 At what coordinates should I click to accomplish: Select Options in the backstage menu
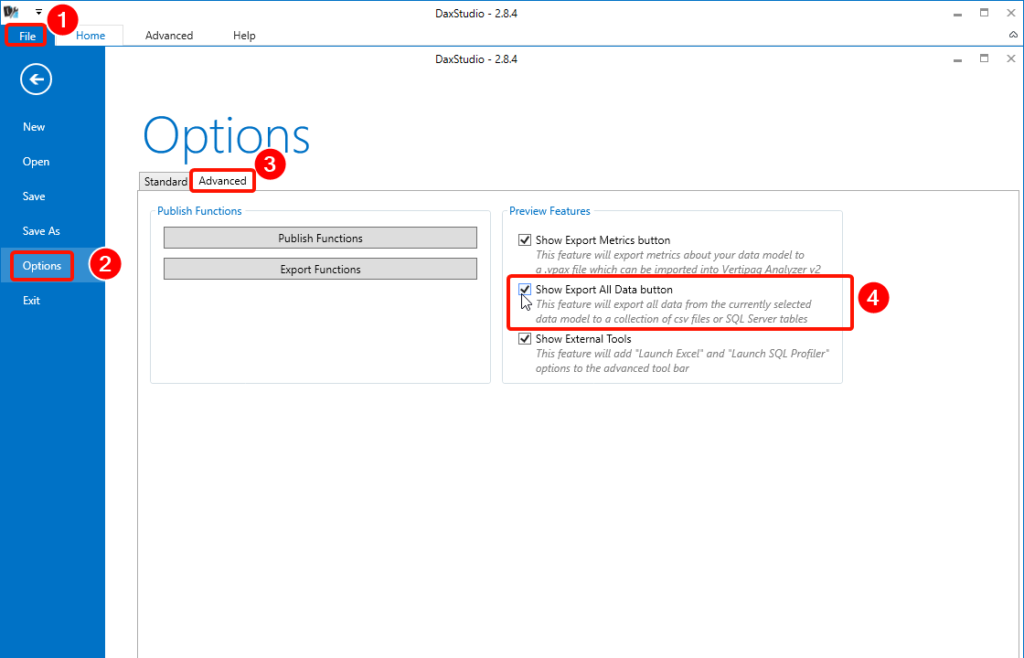click(x=42, y=266)
